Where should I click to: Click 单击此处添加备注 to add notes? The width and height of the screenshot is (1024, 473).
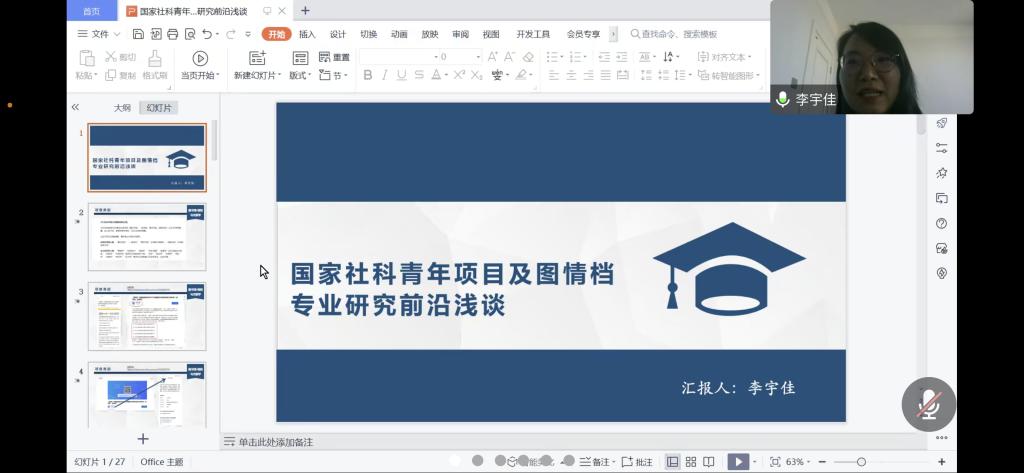275,441
